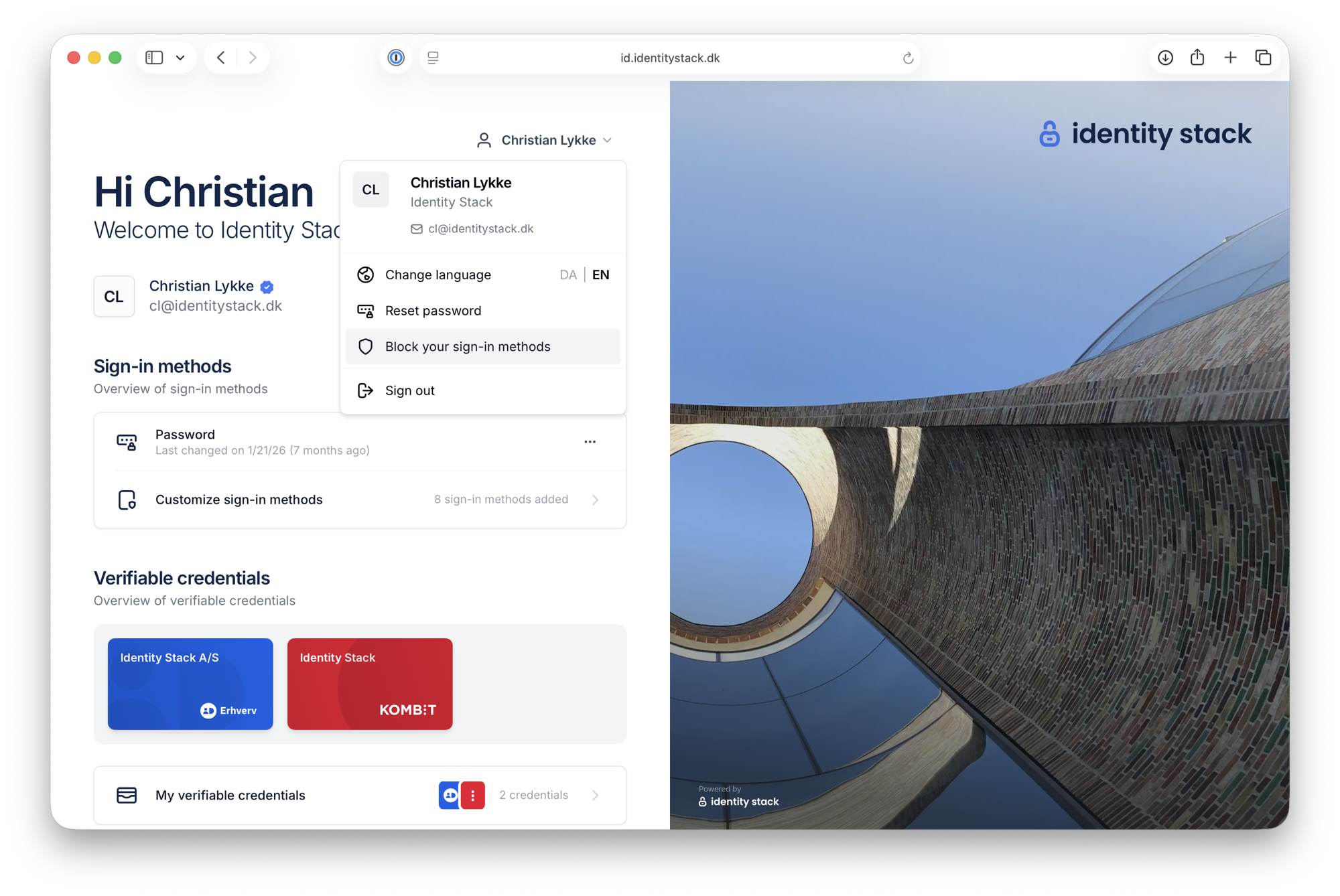Click the Change language globe icon
This screenshot has height=896, width=1340.
pos(365,275)
